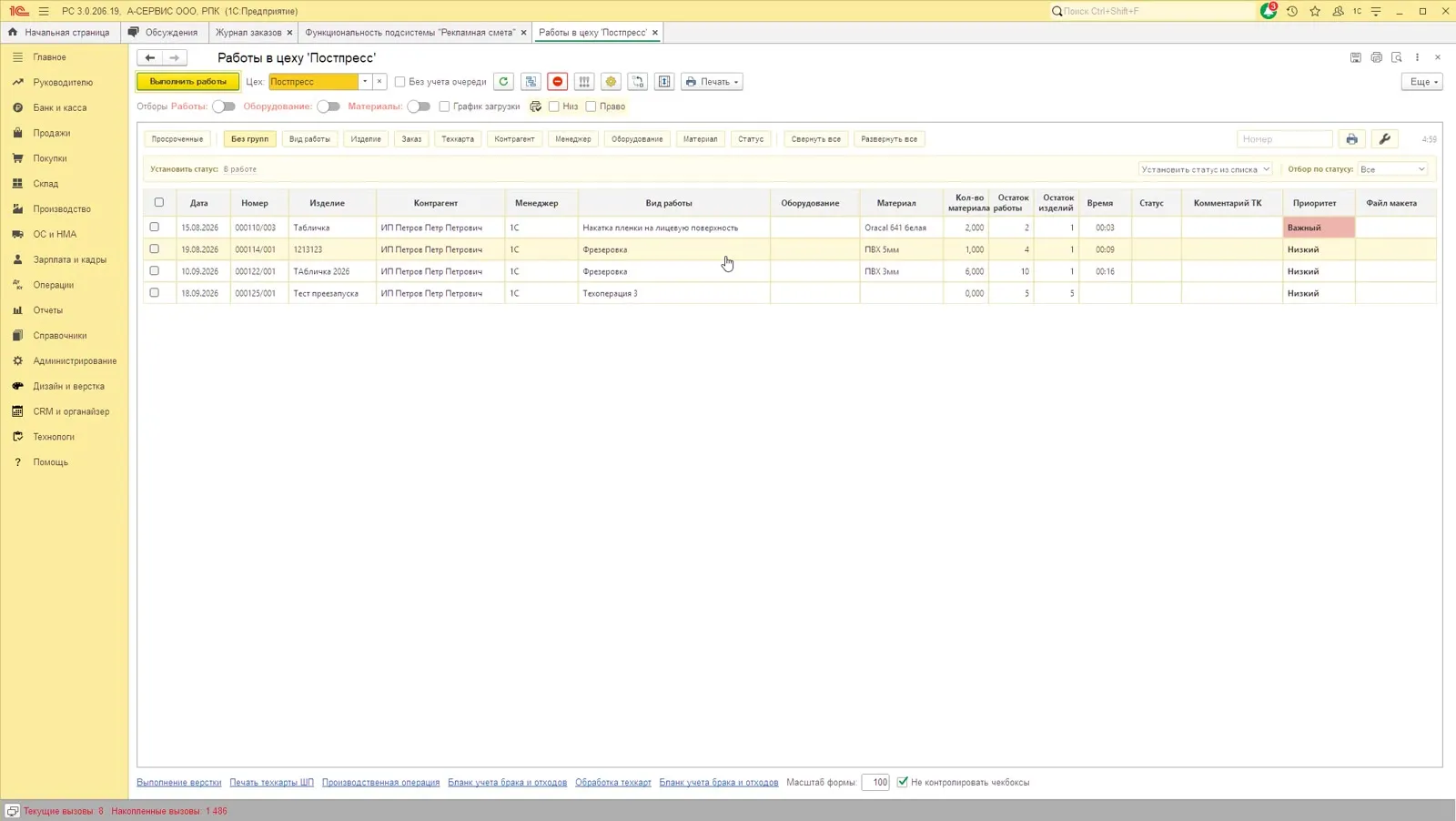Open the 'Отбор по статусу' combo box
Screen dimensions: 1456x821
point(1392,169)
